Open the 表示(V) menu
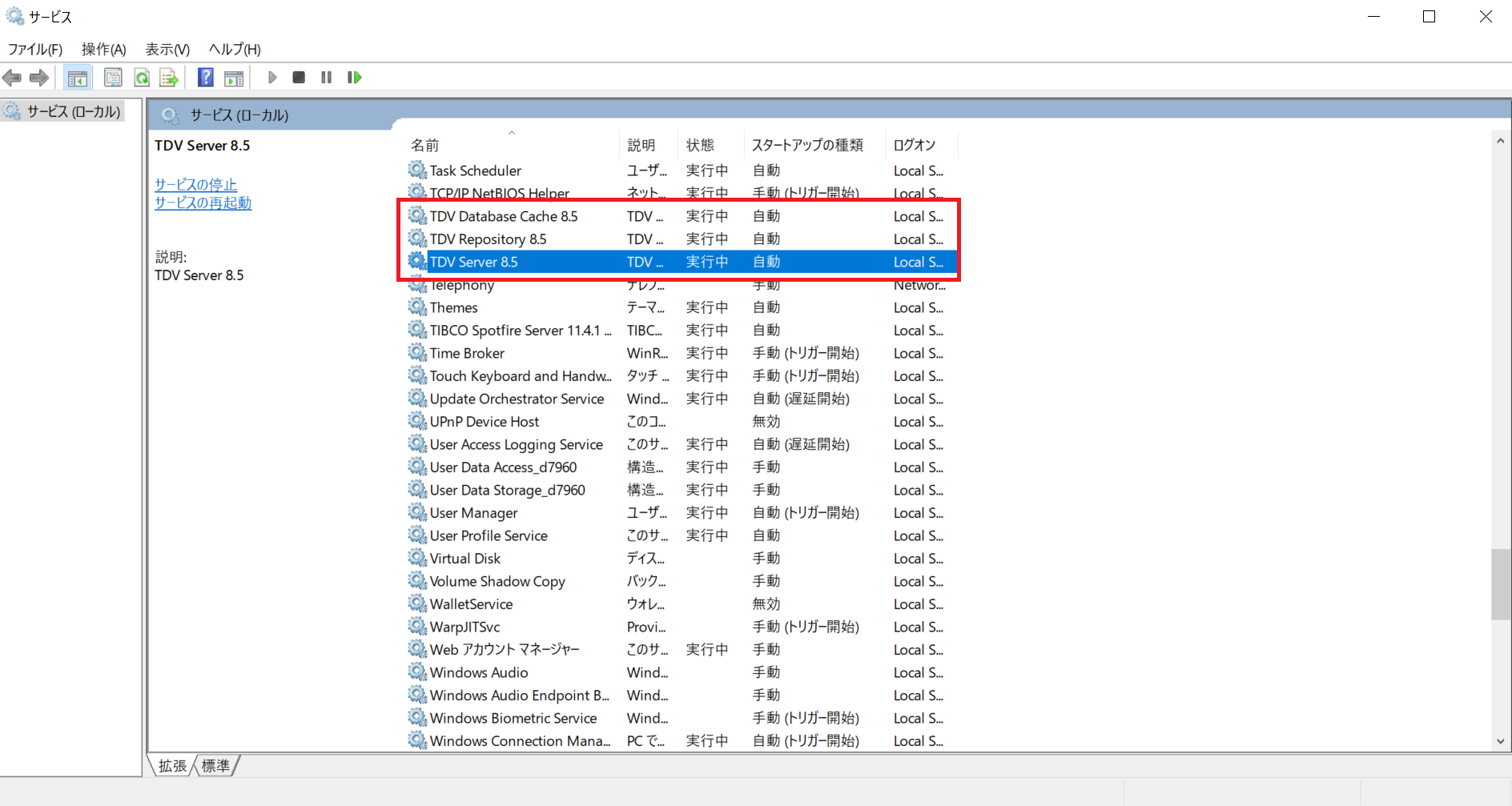 [x=167, y=50]
